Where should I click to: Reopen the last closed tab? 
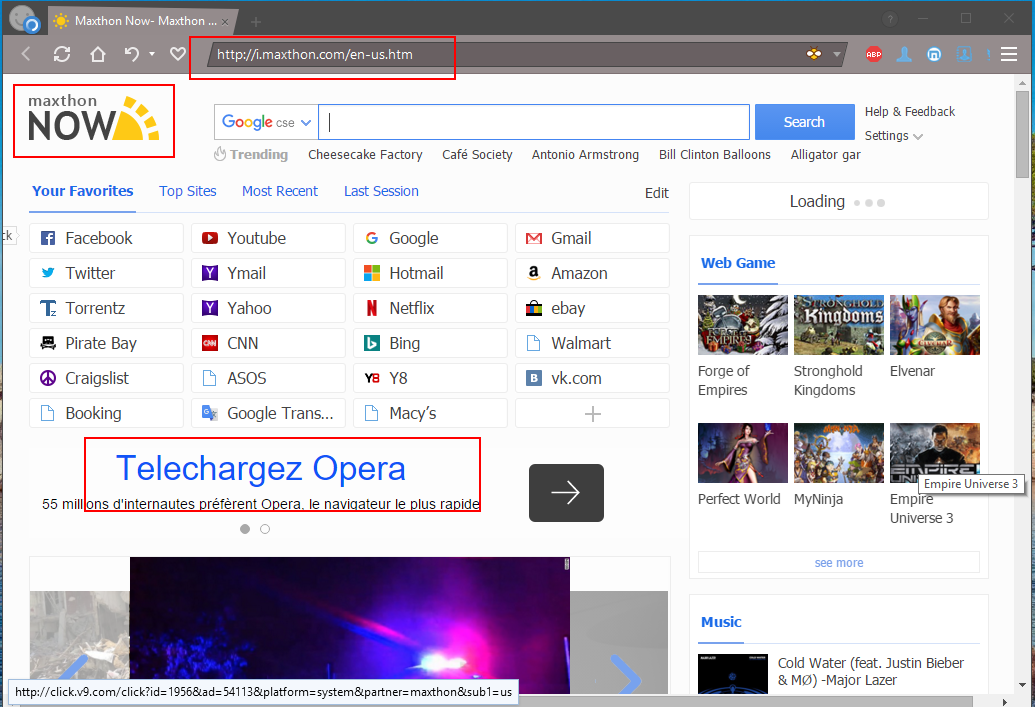[132, 54]
